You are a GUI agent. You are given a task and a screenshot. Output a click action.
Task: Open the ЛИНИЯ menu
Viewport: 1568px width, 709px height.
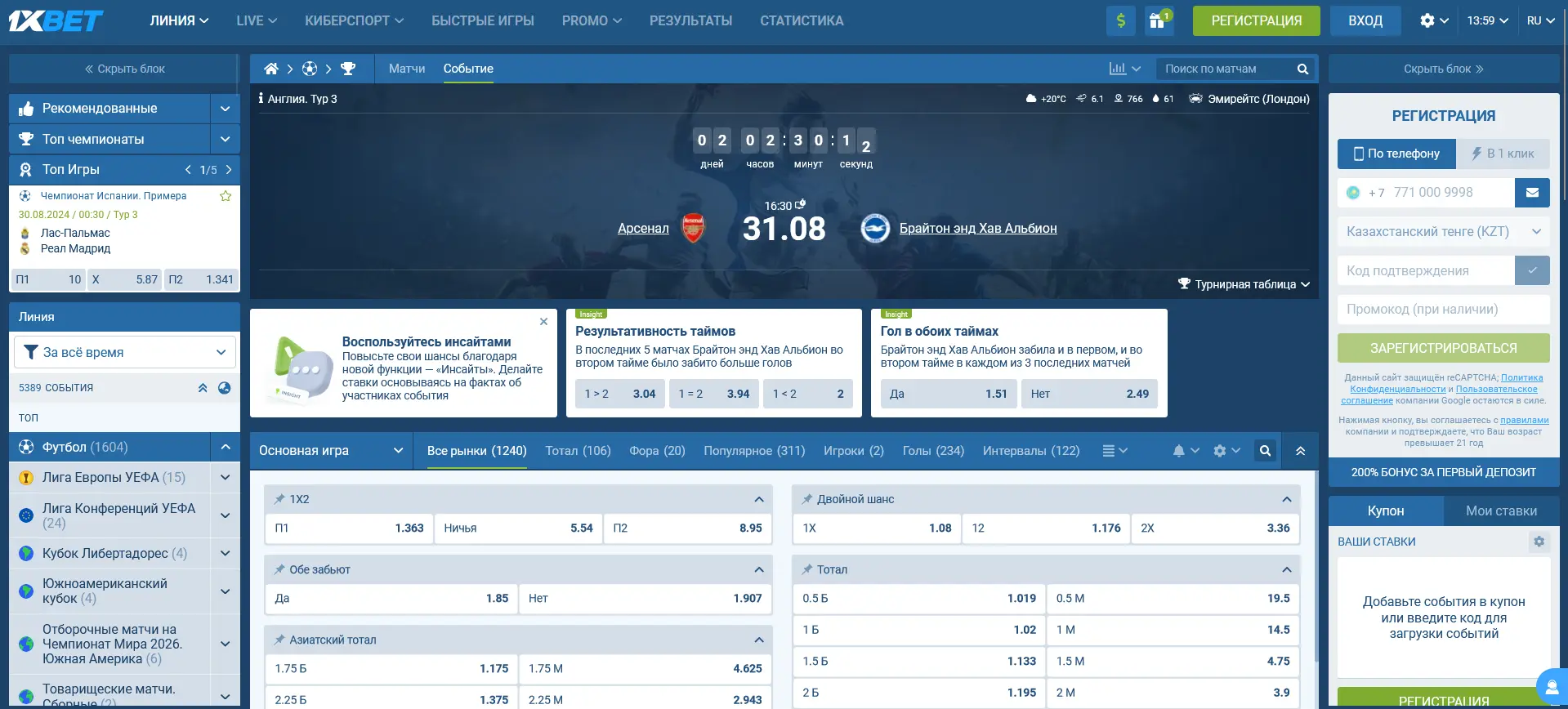[x=179, y=20]
